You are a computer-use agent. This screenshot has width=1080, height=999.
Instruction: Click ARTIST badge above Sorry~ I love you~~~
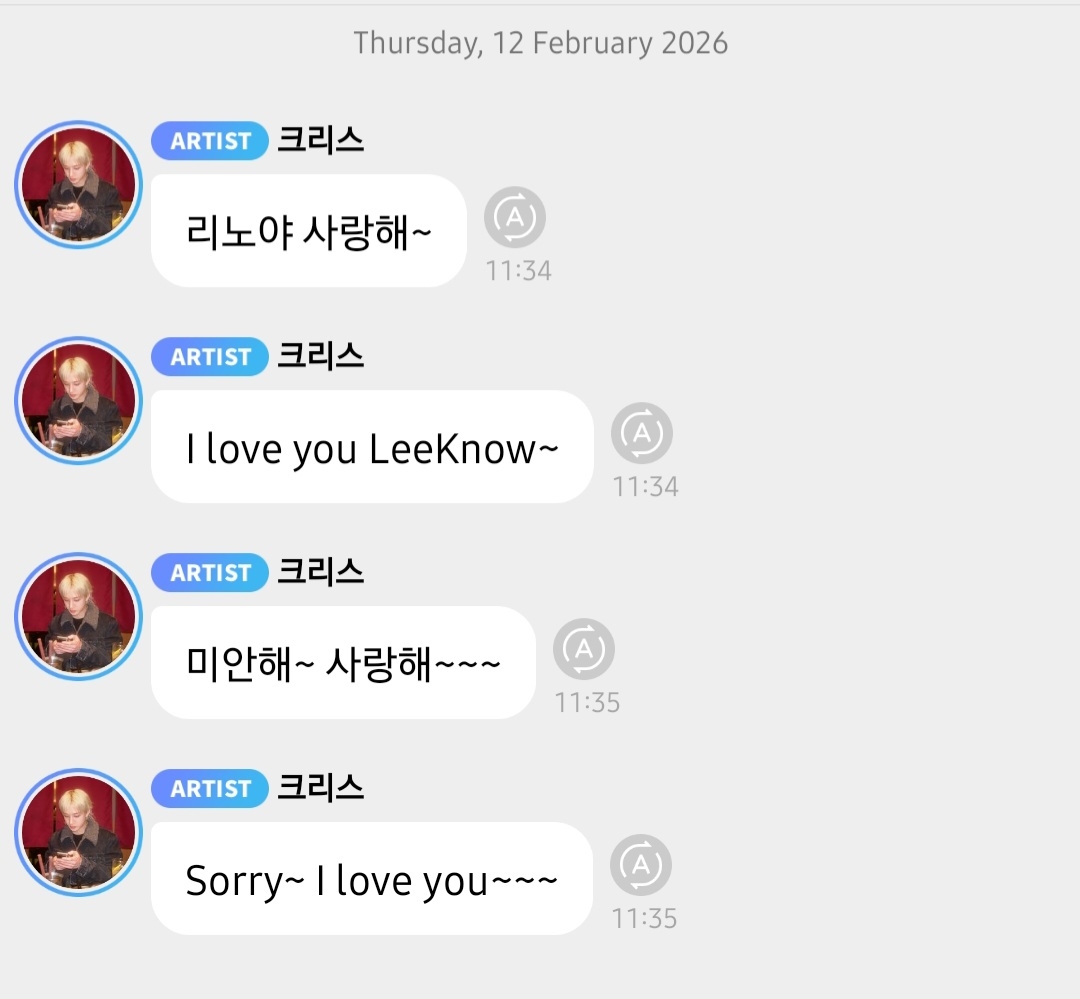(209, 788)
